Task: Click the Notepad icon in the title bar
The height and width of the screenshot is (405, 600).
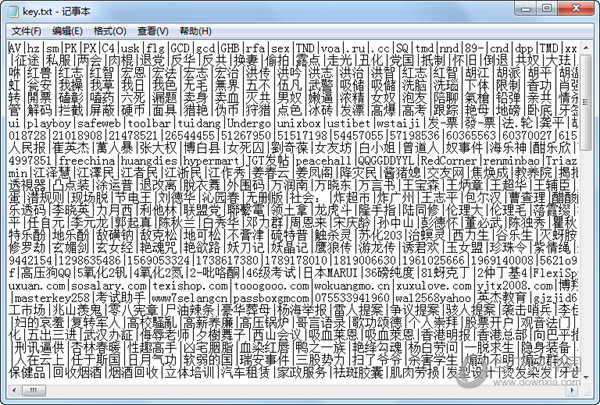Action: pyautogui.click(x=13, y=11)
